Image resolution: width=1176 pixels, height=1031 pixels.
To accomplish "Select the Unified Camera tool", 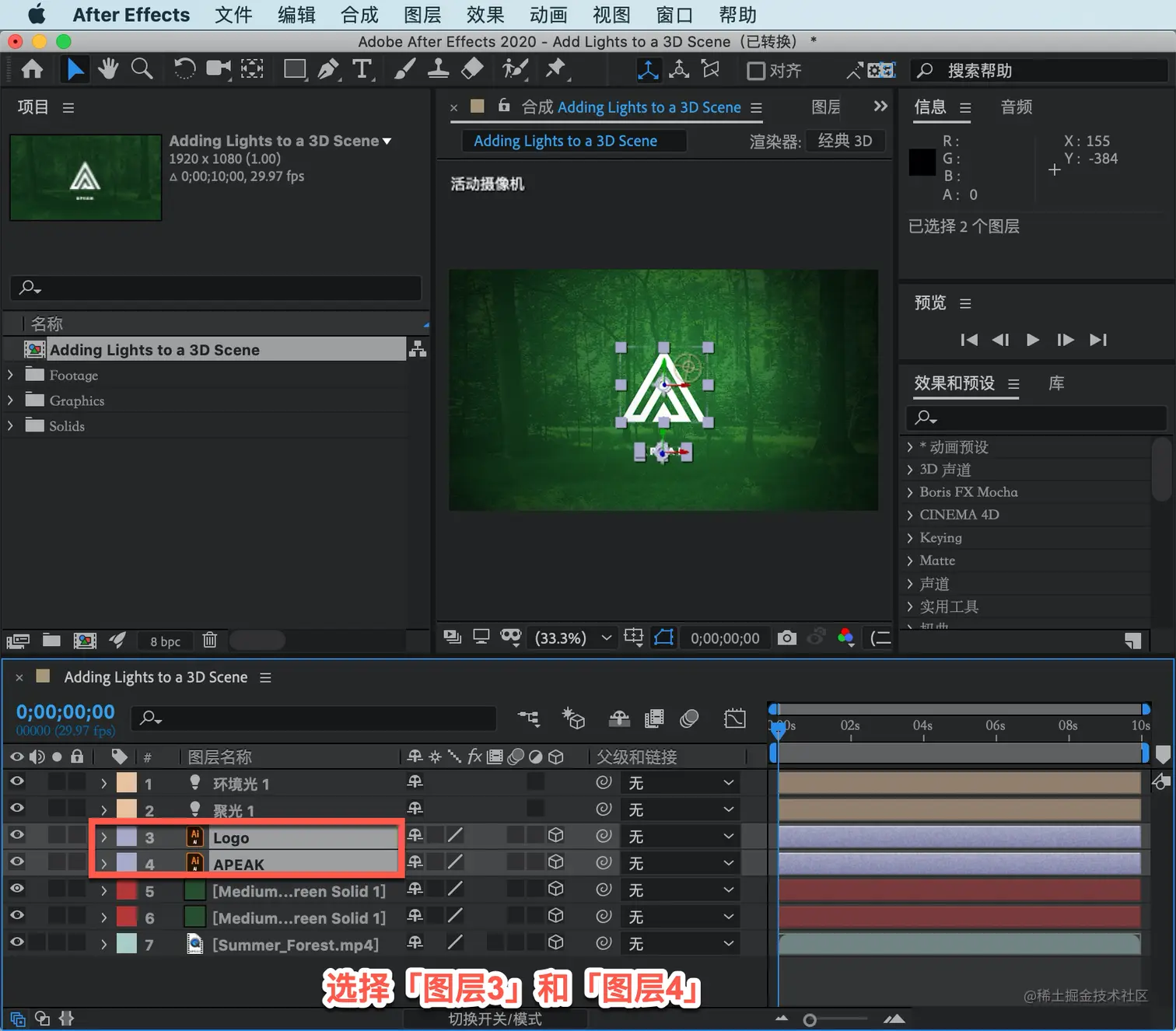I will click(x=219, y=70).
